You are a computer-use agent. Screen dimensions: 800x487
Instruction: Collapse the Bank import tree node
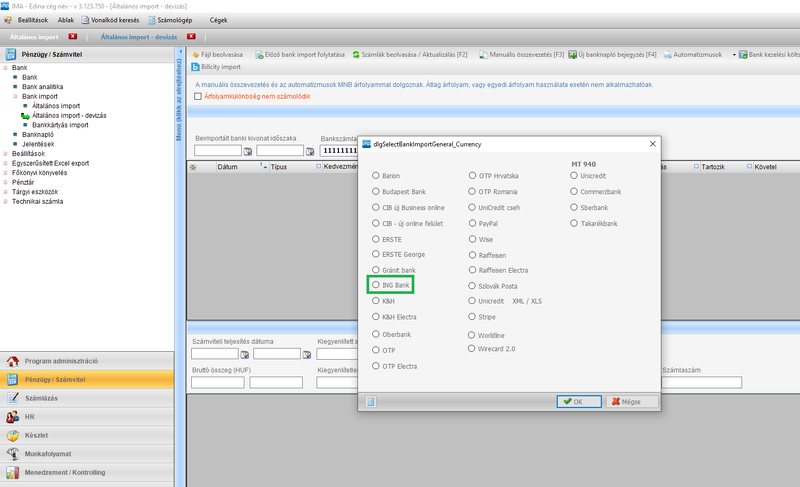[x=15, y=96]
